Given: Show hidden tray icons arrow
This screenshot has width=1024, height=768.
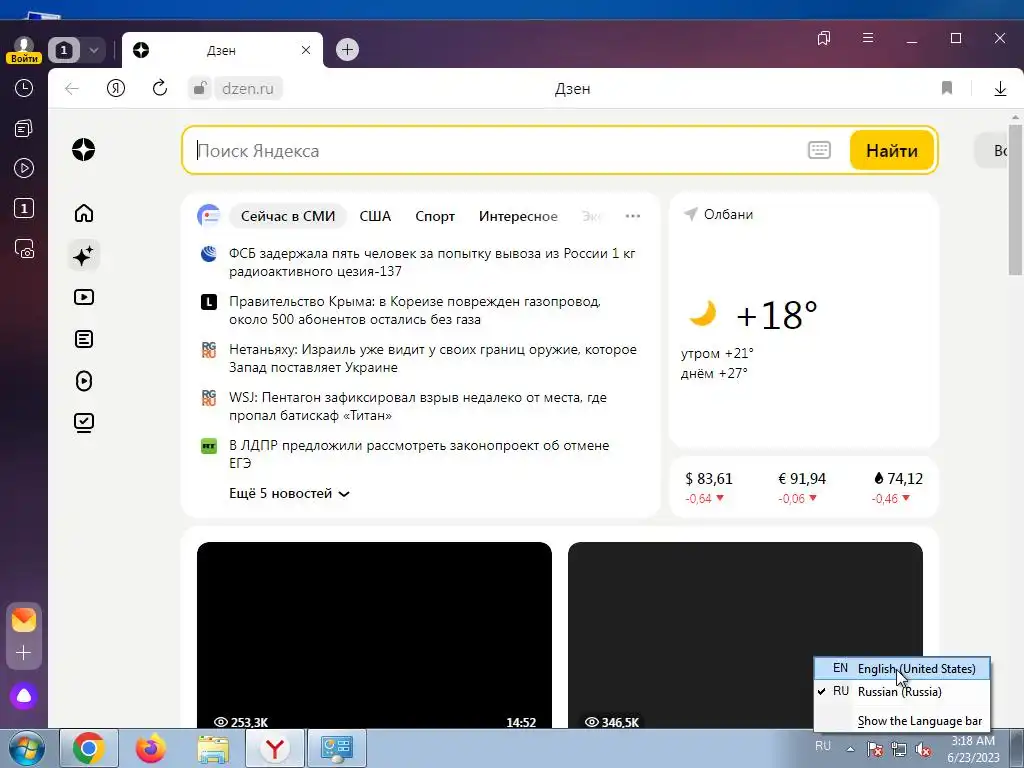Looking at the screenshot, I should [x=850, y=748].
